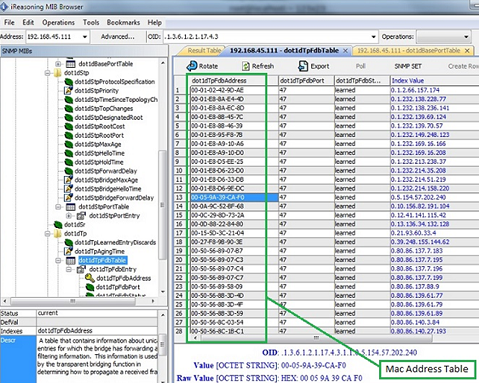Open the Operations menu
Screen dimensions: 479x383
pos(58,22)
